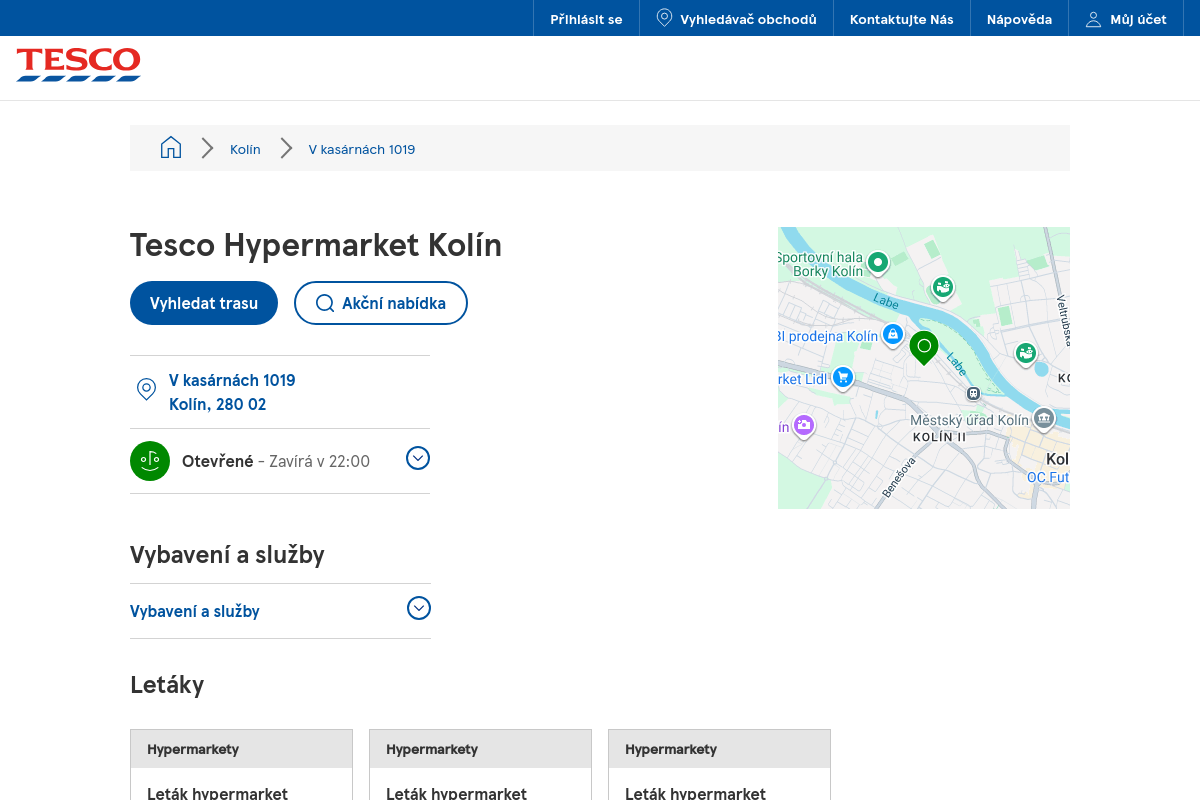Go to Kolín breadcrumb link

tap(245, 149)
